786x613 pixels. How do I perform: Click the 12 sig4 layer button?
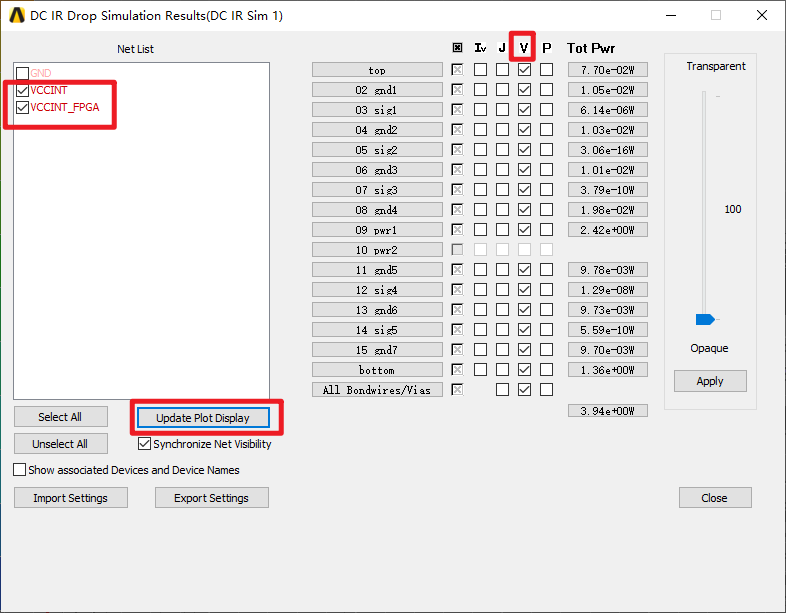pos(377,290)
